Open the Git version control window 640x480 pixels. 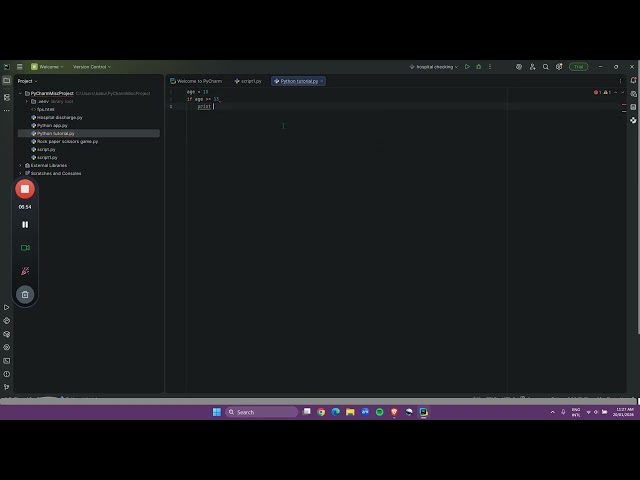pyautogui.click(x=7, y=387)
